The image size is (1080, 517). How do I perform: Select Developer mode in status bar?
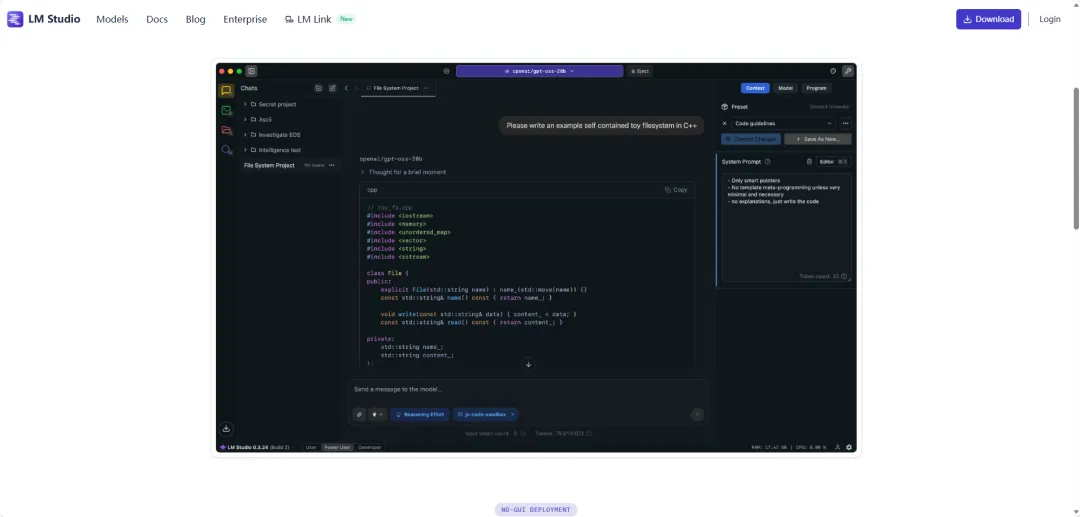tap(370, 447)
